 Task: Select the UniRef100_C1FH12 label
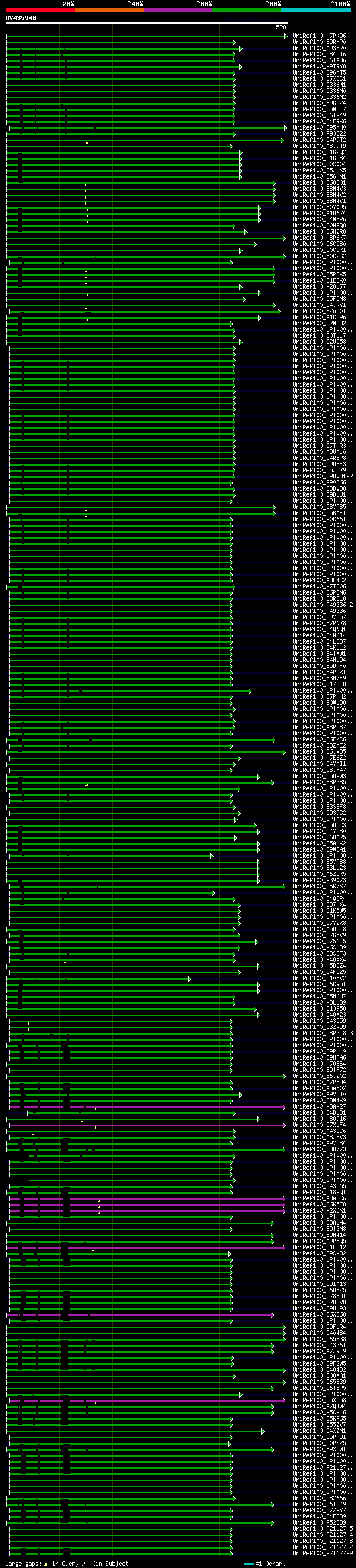319,1247
